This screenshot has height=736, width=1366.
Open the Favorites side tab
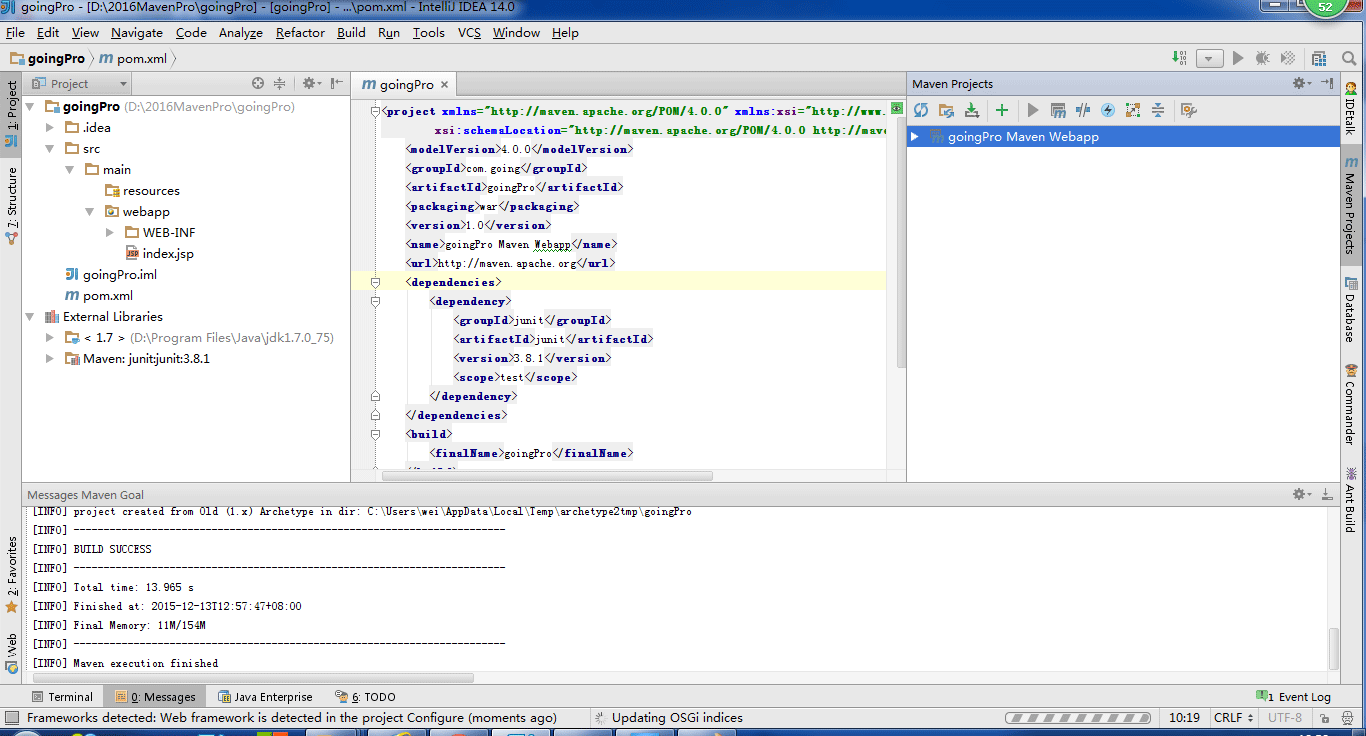point(12,575)
